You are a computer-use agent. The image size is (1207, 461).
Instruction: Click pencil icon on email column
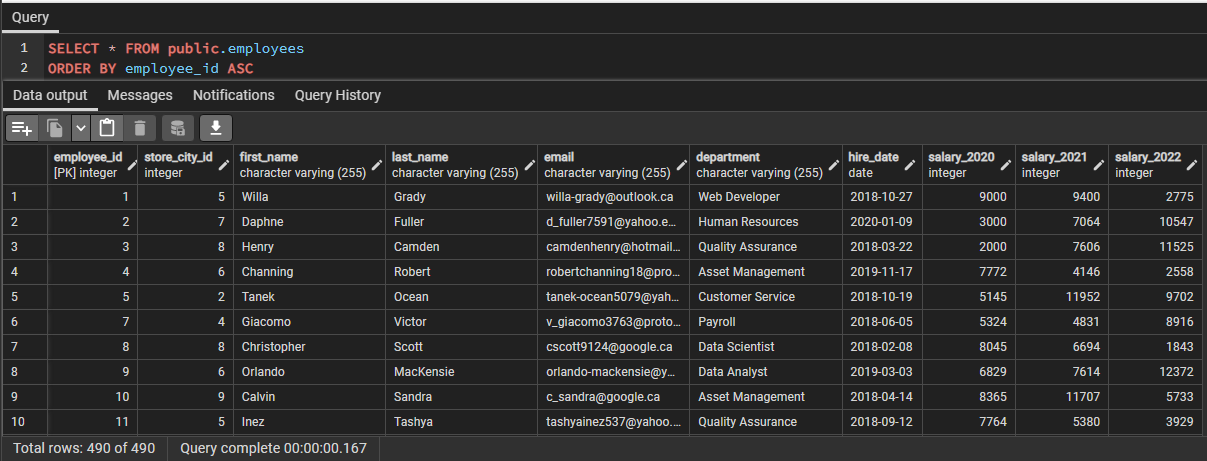click(x=681, y=164)
